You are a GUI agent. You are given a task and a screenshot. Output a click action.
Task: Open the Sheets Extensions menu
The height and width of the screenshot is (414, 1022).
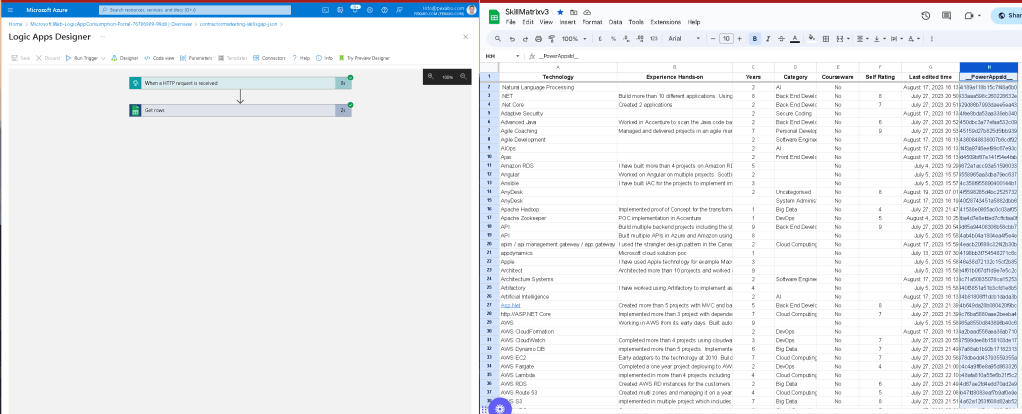[665, 22]
